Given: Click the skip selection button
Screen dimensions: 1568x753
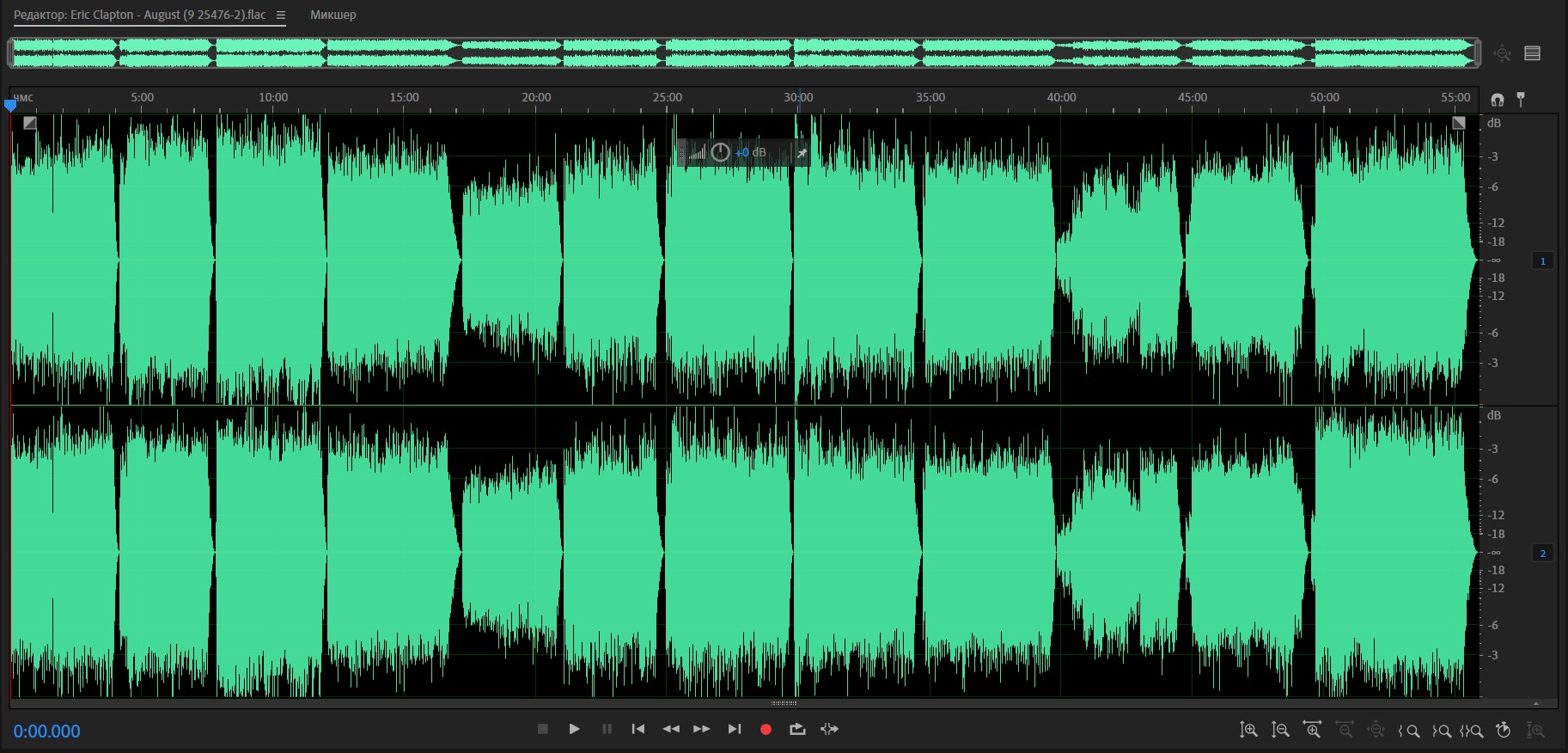Looking at the screenshot, I should [x=829, y=729].
